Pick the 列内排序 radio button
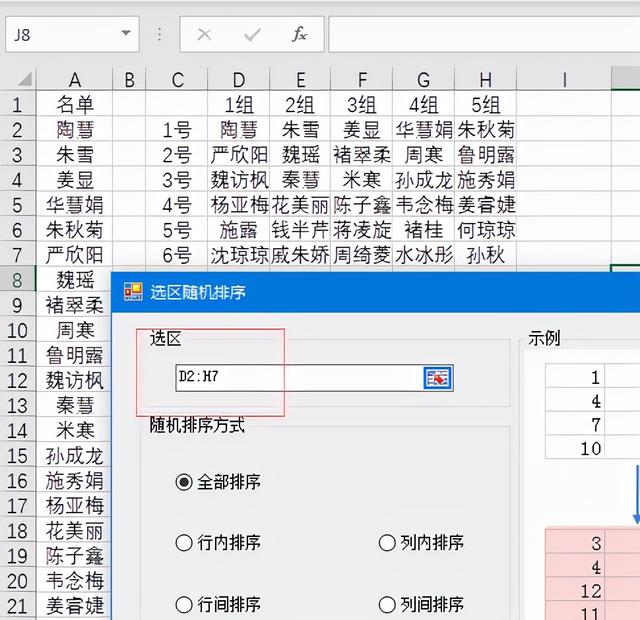Image resolution: width=640 pixels, height=620 pixels. point(387,543)
